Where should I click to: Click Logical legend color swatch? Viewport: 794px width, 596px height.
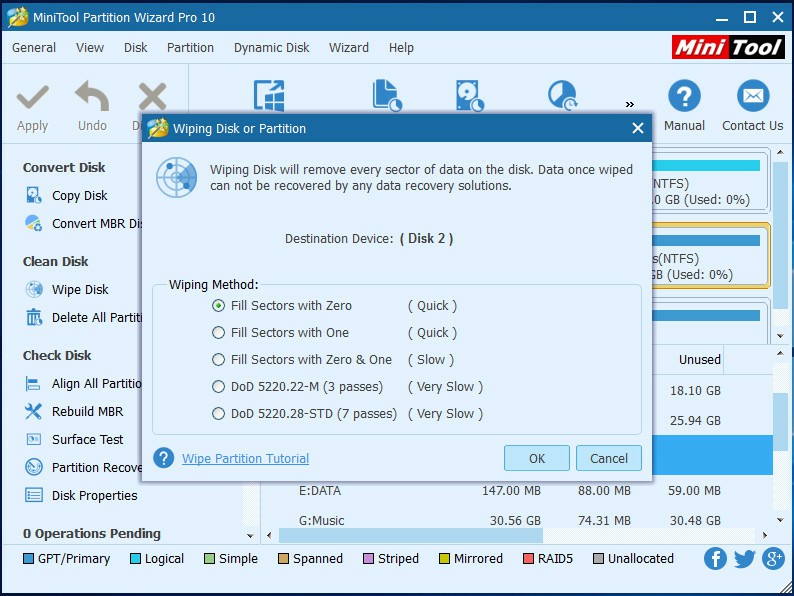click(135, 559)
